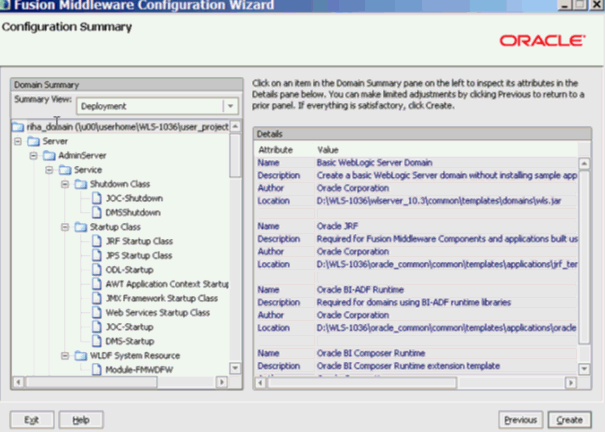Click the domain tree vertical scrollbar thumb
This screenshot has width=605, height=432.
coord(235,155)
